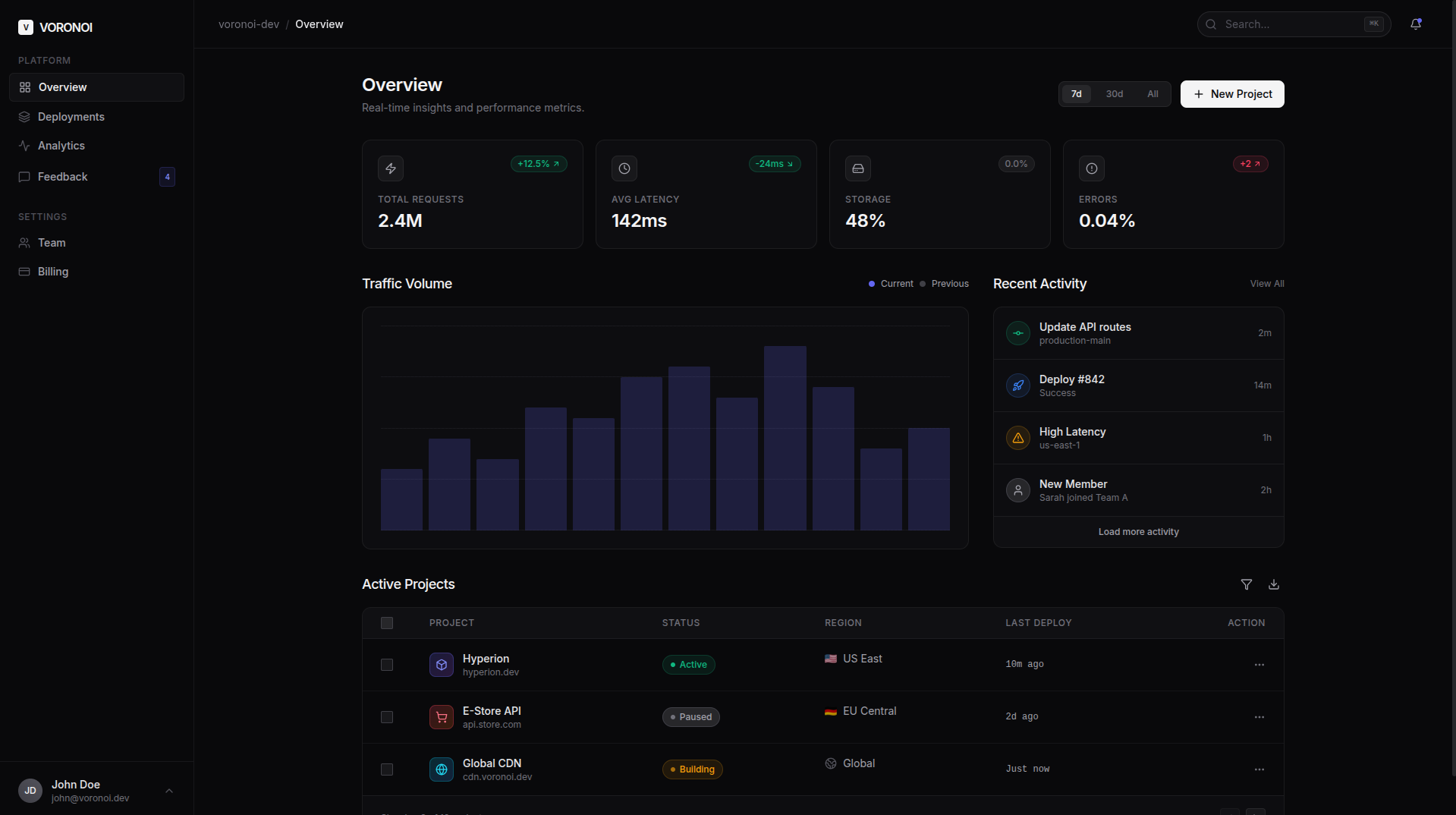Select the Team settings icon
Viewport: 1456px width, 815px height.
click(24, 242)
